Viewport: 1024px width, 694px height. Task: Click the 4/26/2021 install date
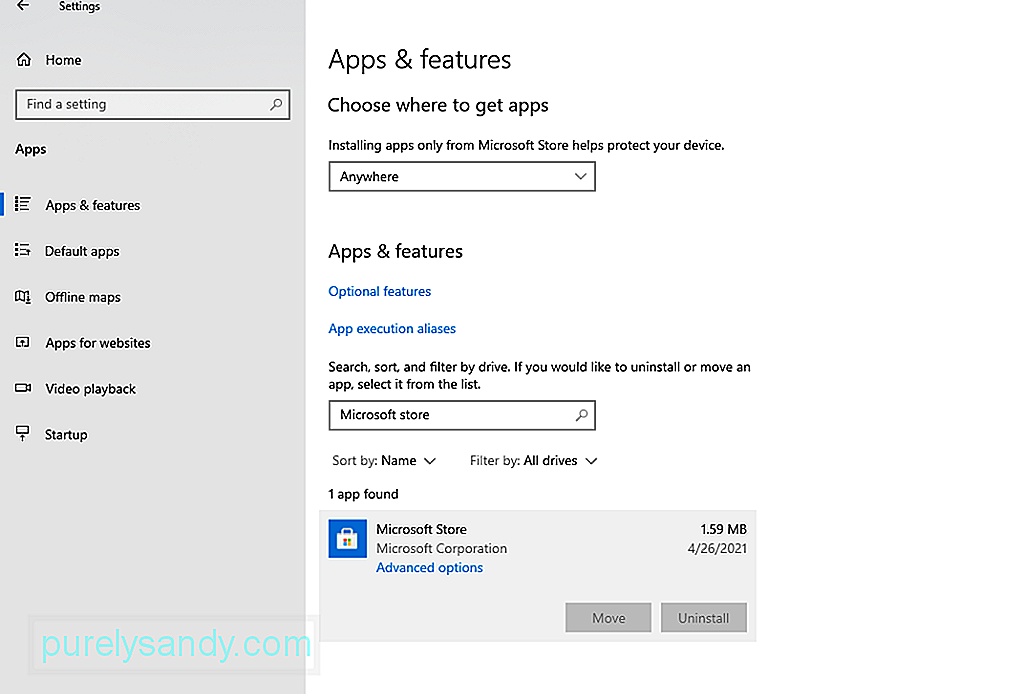(x=717, y=548)
